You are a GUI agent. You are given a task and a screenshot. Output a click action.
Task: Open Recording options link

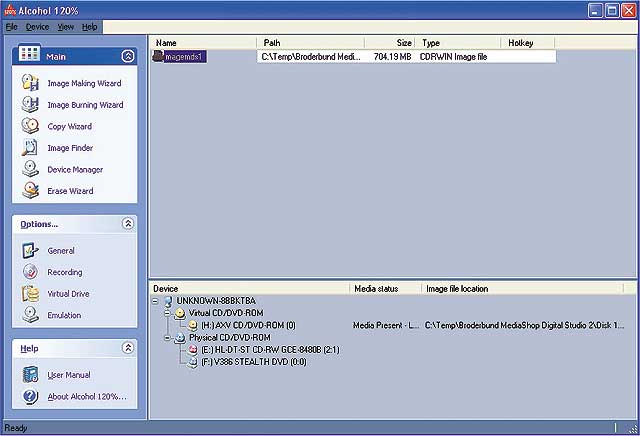tap(65, 272)
